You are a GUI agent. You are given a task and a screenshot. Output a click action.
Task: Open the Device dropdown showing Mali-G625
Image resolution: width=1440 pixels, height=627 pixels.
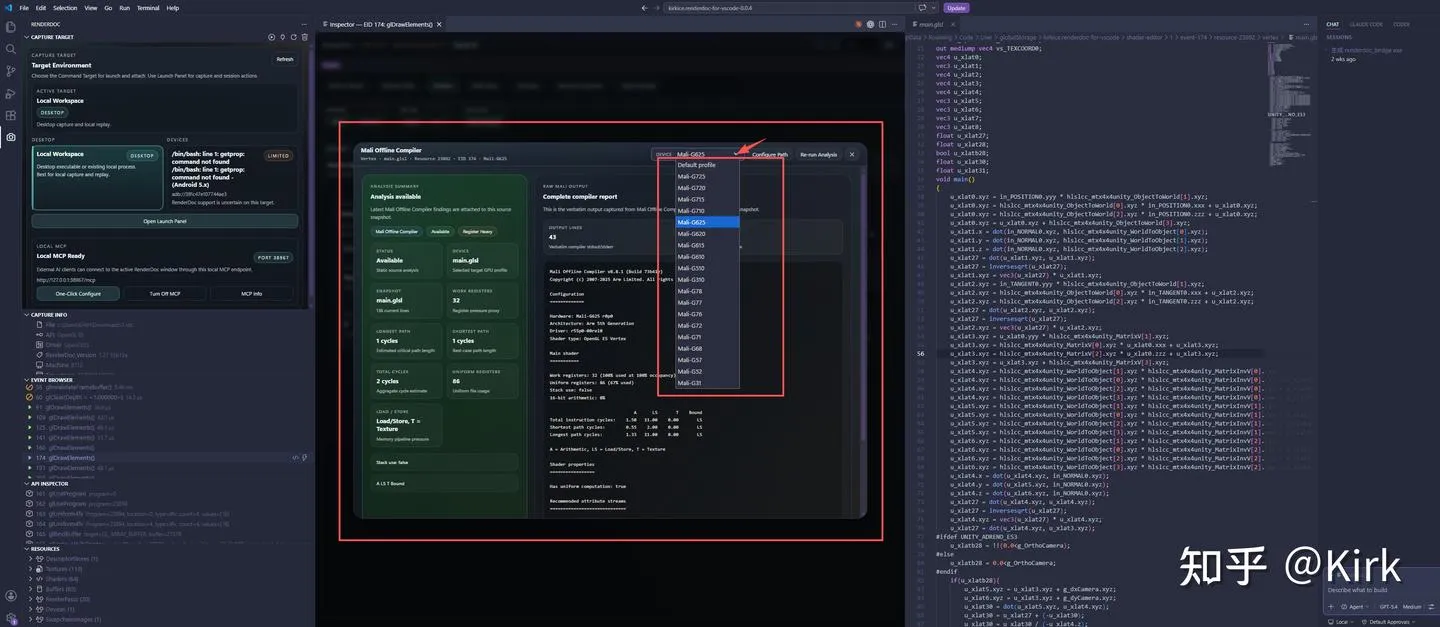point(709,155)
